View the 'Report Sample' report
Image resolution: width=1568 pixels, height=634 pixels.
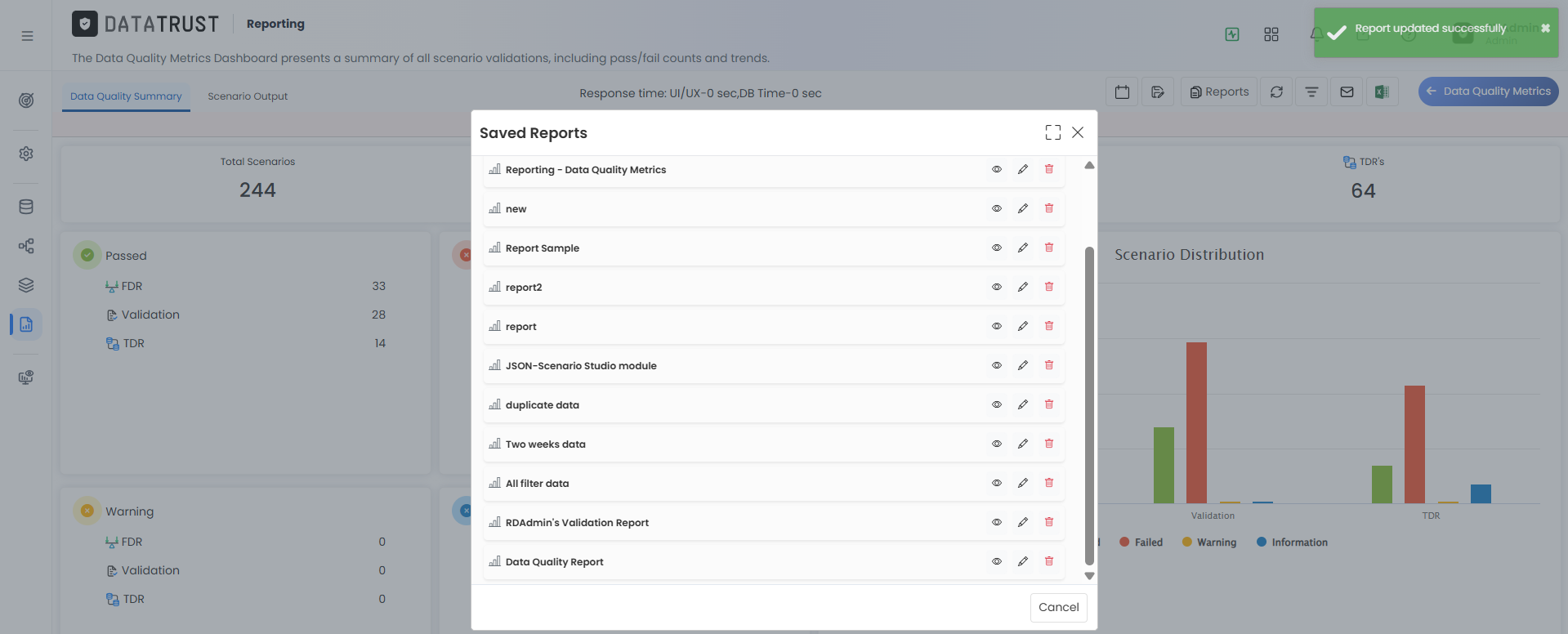(997, 248)
